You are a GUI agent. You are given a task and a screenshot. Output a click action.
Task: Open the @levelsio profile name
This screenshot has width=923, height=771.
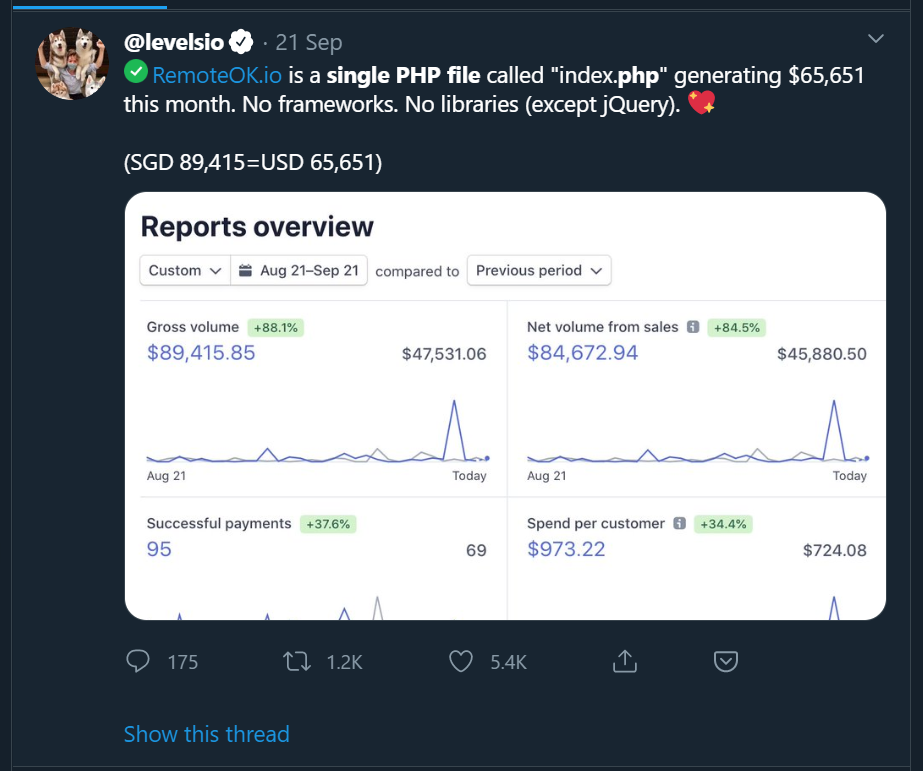point(174,42)
